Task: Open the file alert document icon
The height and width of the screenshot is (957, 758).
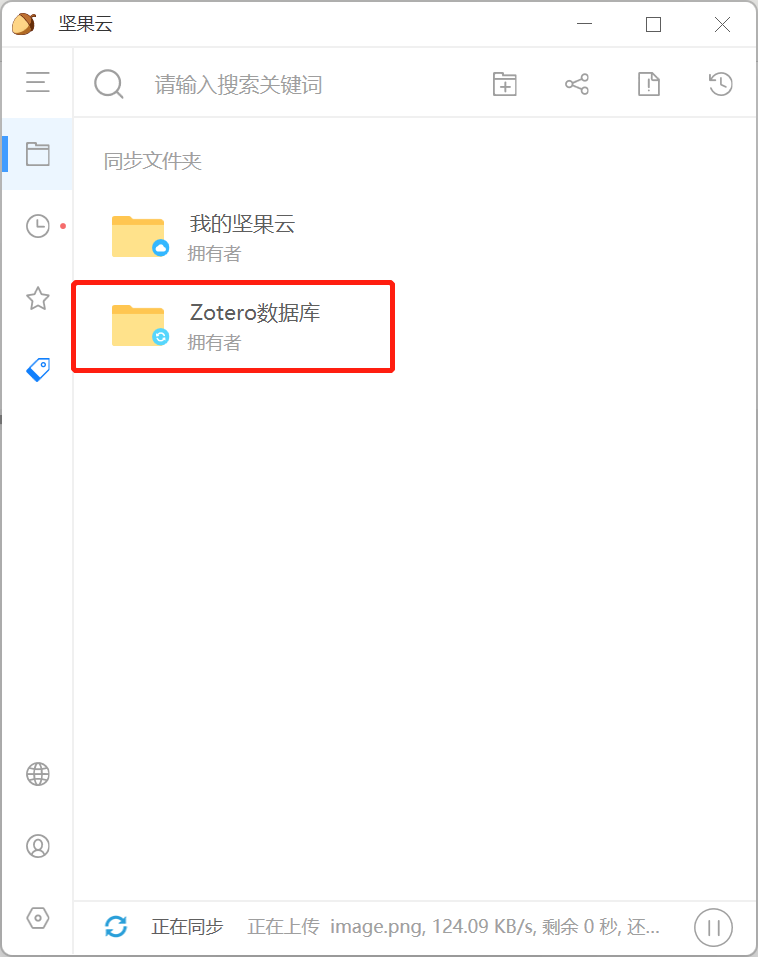Action: [x=649, y=84]
